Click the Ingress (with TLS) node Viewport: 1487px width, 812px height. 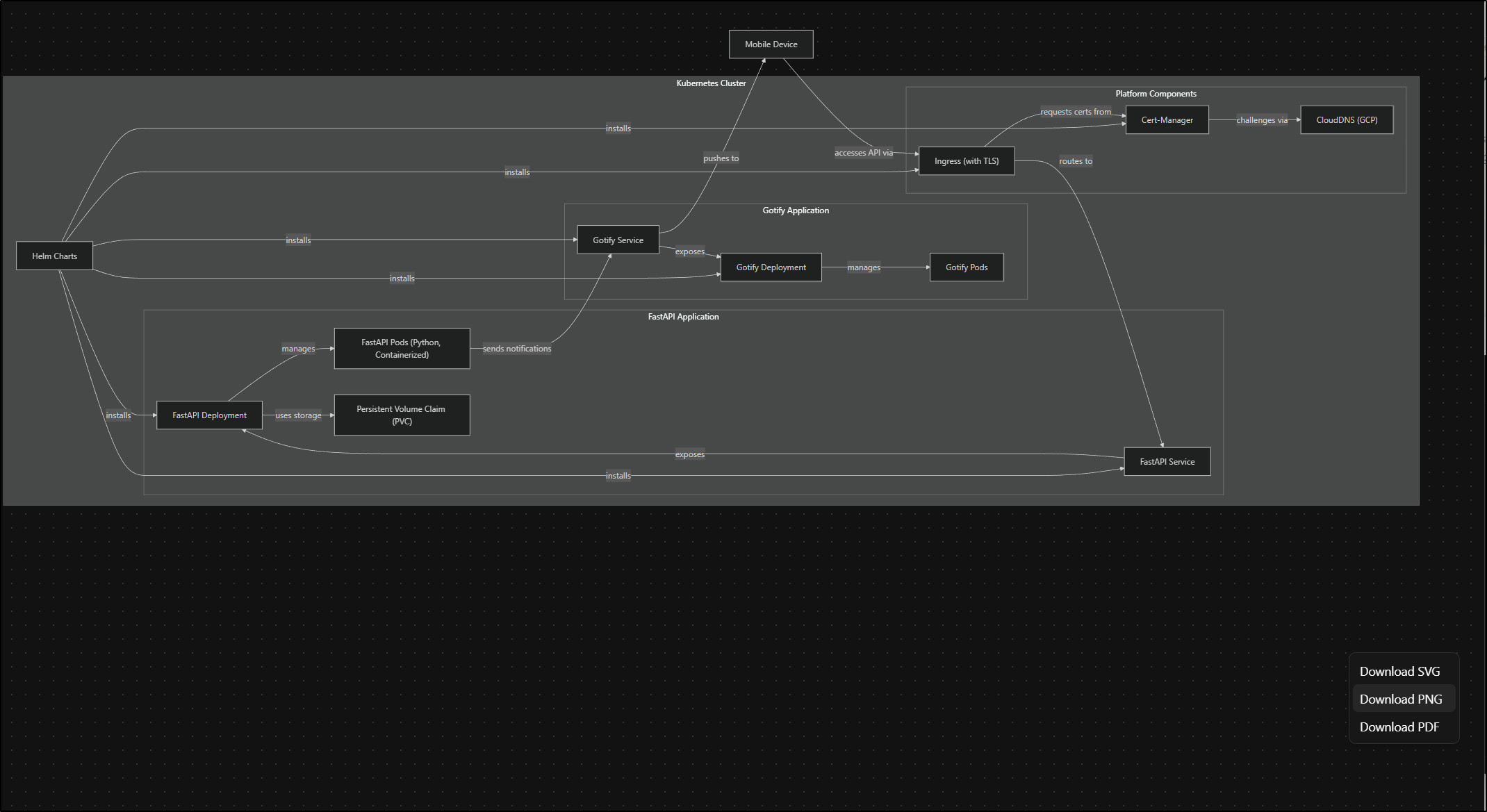click(966, 161)
